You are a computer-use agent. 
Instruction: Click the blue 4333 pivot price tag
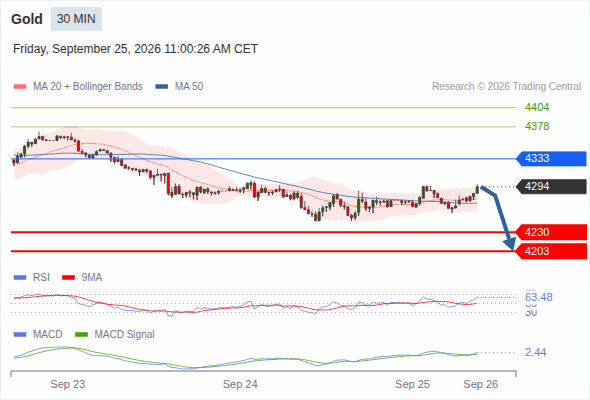(x=551, y=158)
